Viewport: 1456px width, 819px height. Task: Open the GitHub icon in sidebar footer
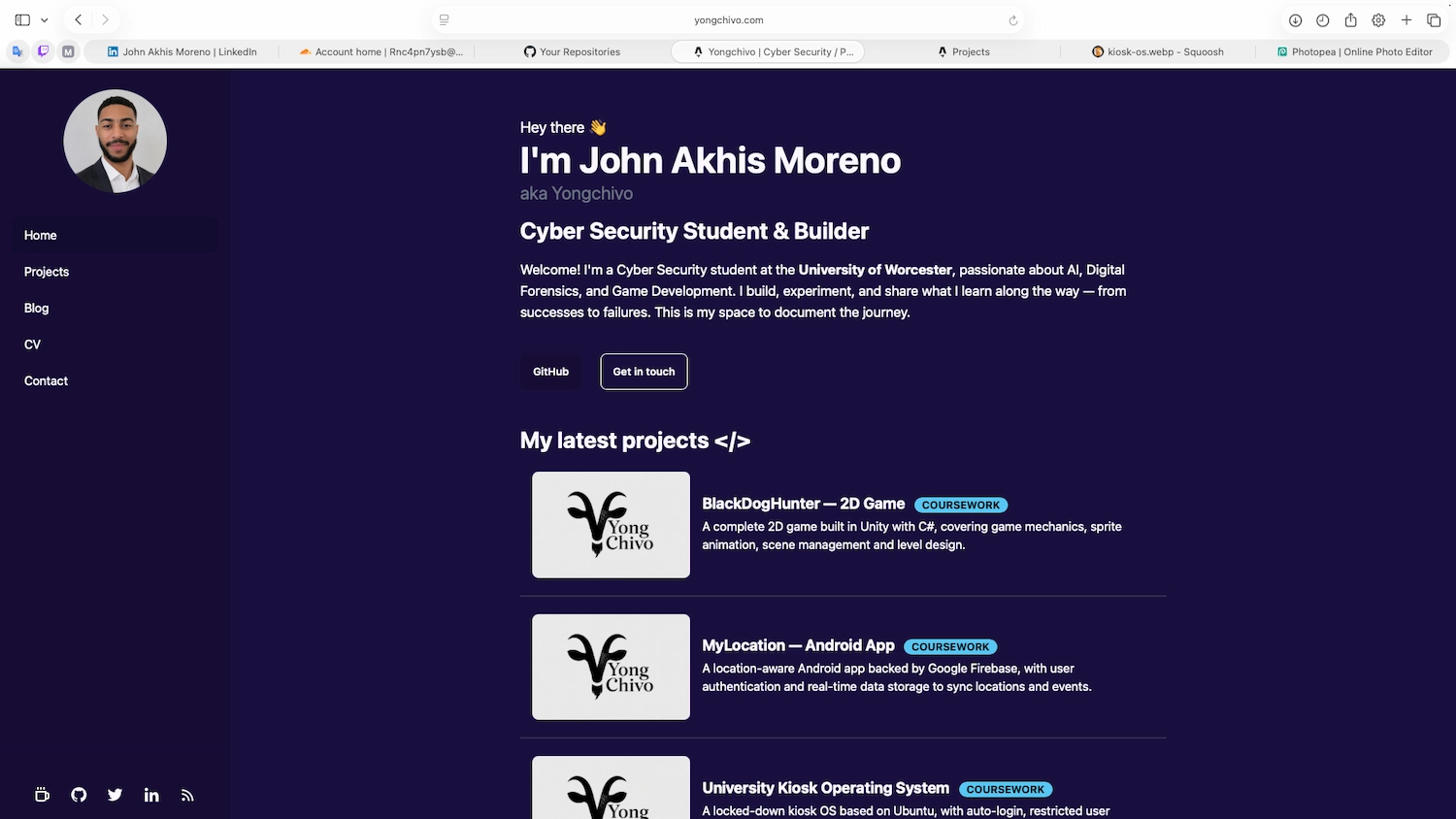[79, 795]
